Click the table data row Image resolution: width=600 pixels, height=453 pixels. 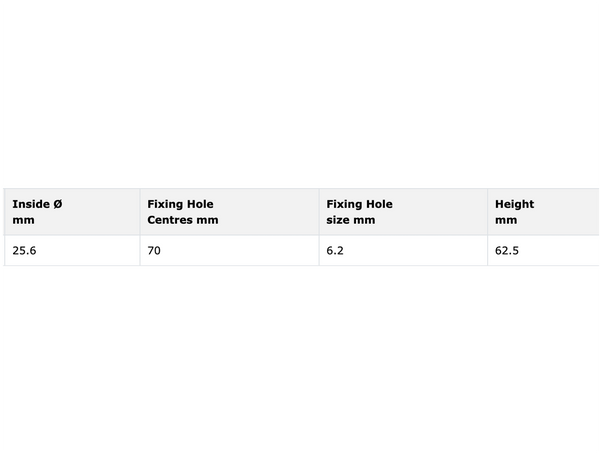tap(302, 250)
